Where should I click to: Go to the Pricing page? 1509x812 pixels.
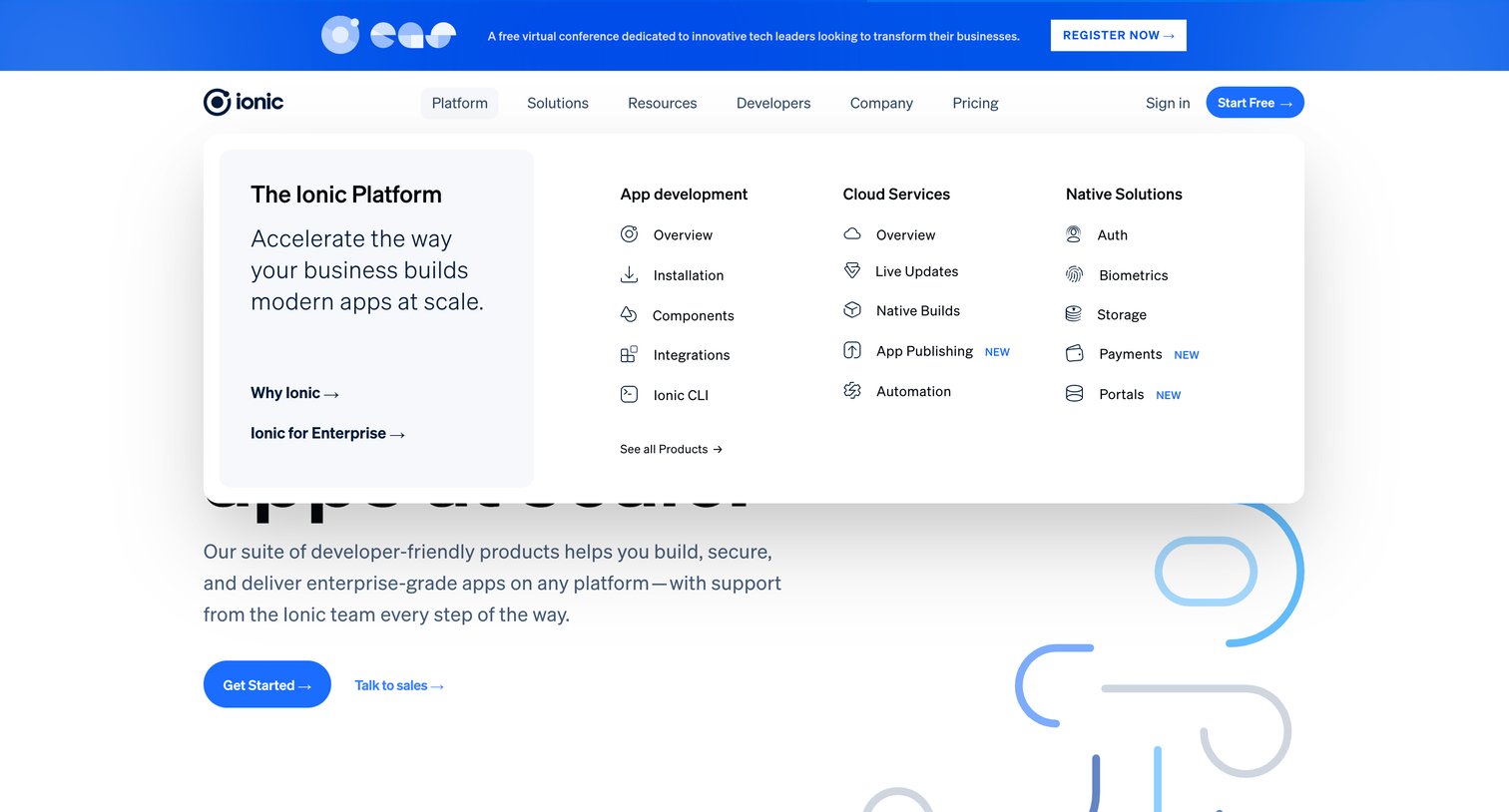[x=975, y=103]
